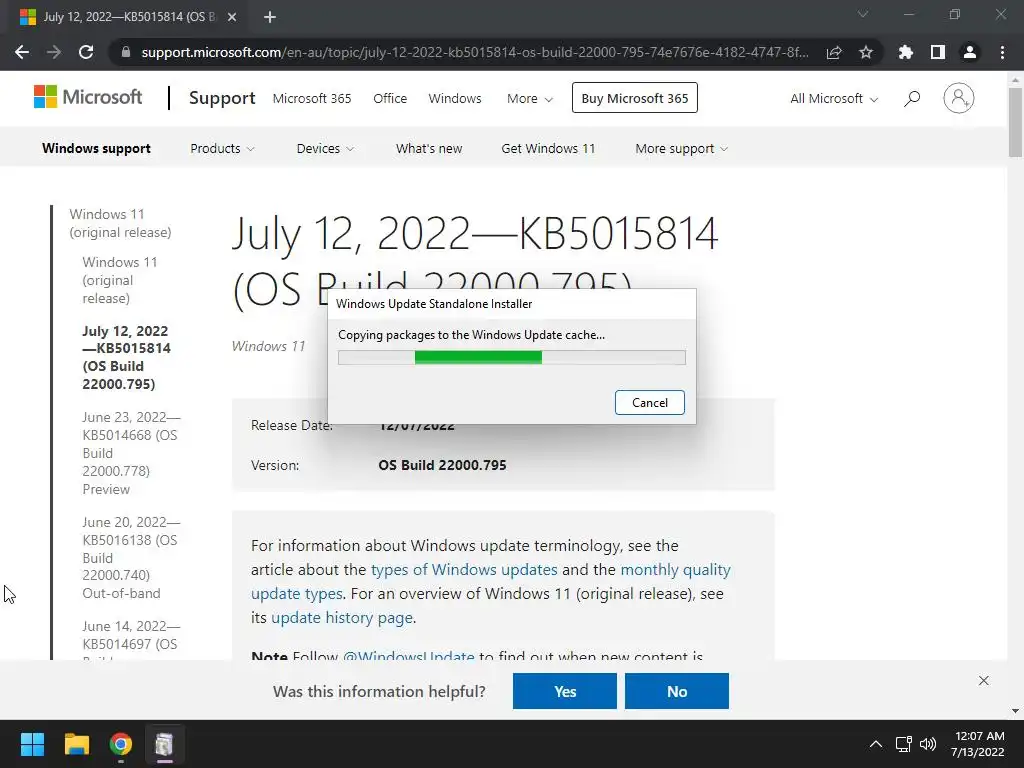Click the Microsoft logo
Image resolution: width=1024 pixels, height=768 pixels.
(x=88, y=97)
